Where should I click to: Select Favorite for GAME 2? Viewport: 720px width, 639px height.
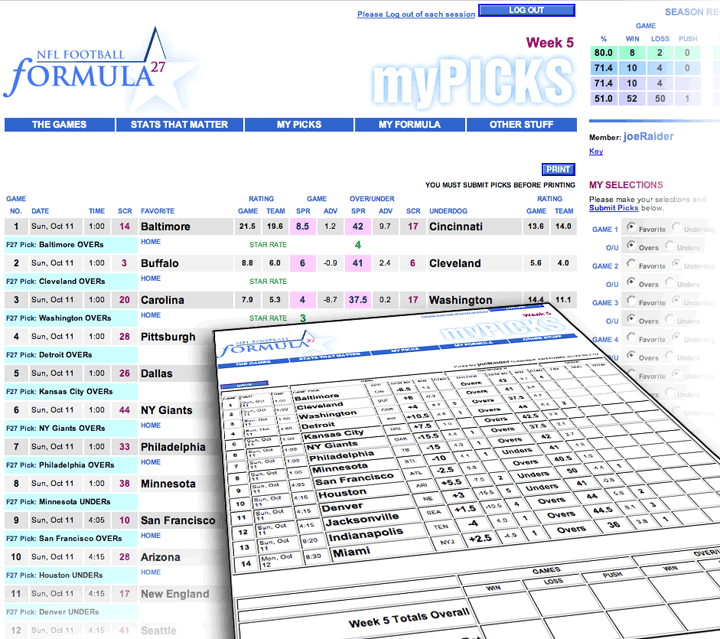click(x=631, y=263)
